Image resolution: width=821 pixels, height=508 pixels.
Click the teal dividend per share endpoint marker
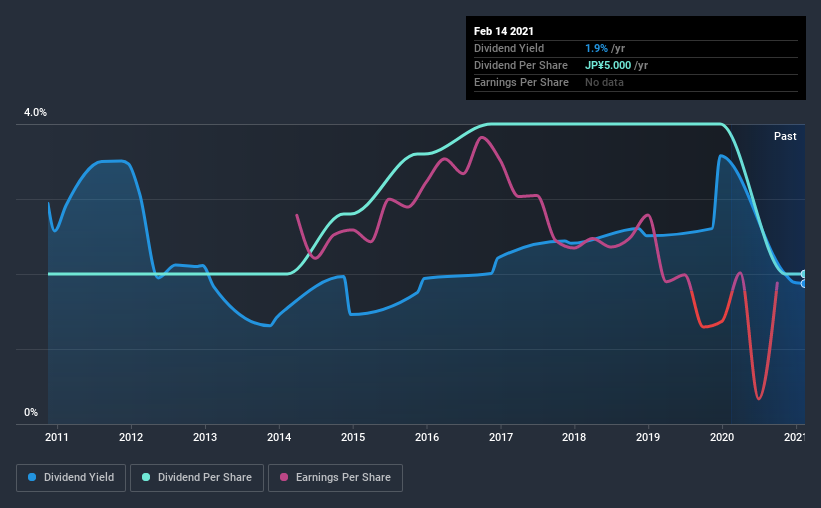coord(804,274)
